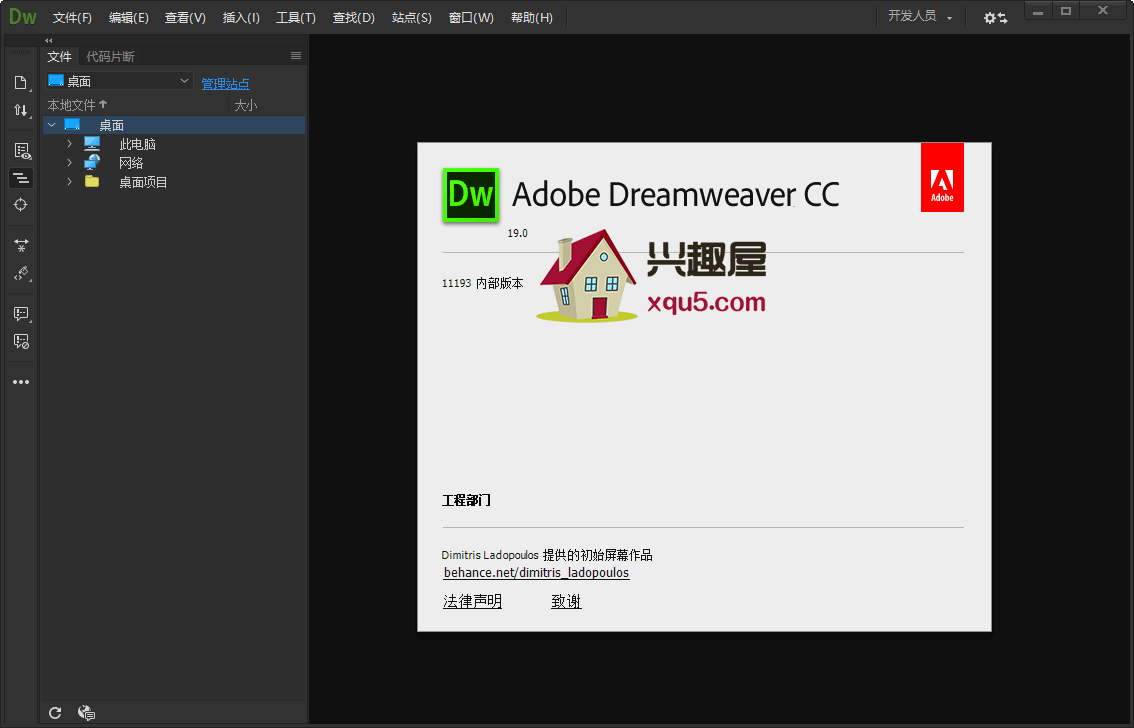1134x728 pixels.
Task: Click the File Management arrows icon
Action: (x=20, y=110)
